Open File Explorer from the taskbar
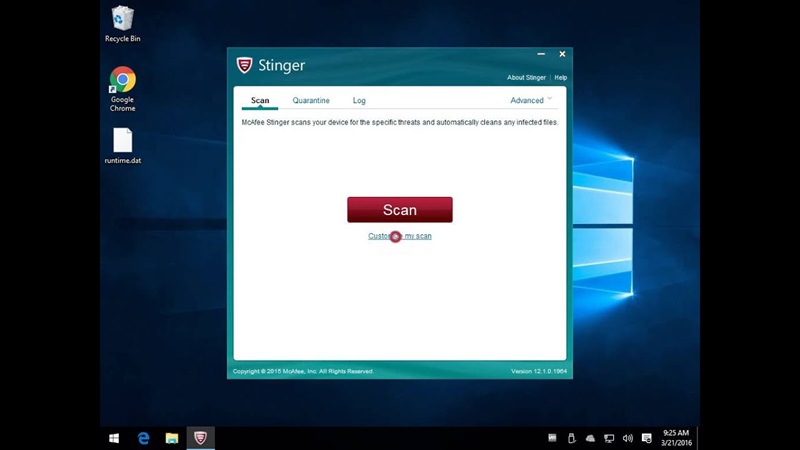 [x=172, y=438]
